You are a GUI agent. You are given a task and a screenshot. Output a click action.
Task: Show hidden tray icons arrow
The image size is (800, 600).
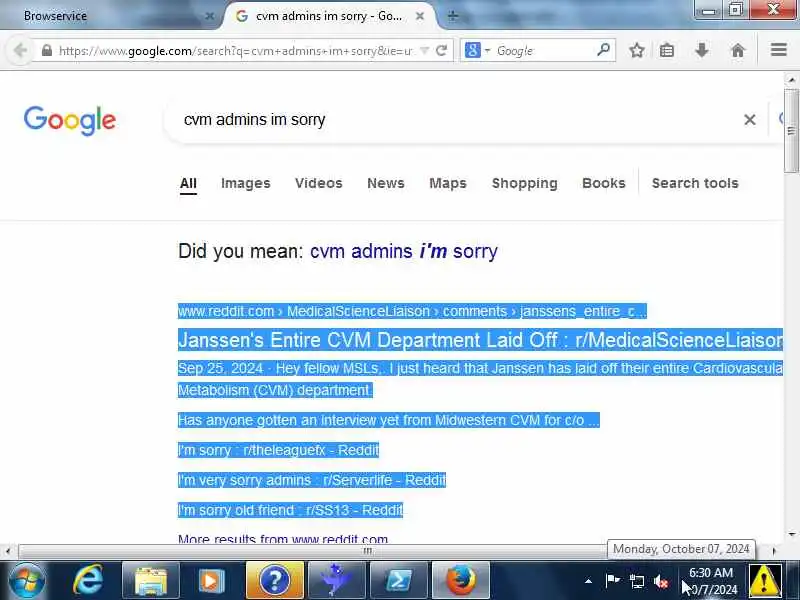(588, 581)
